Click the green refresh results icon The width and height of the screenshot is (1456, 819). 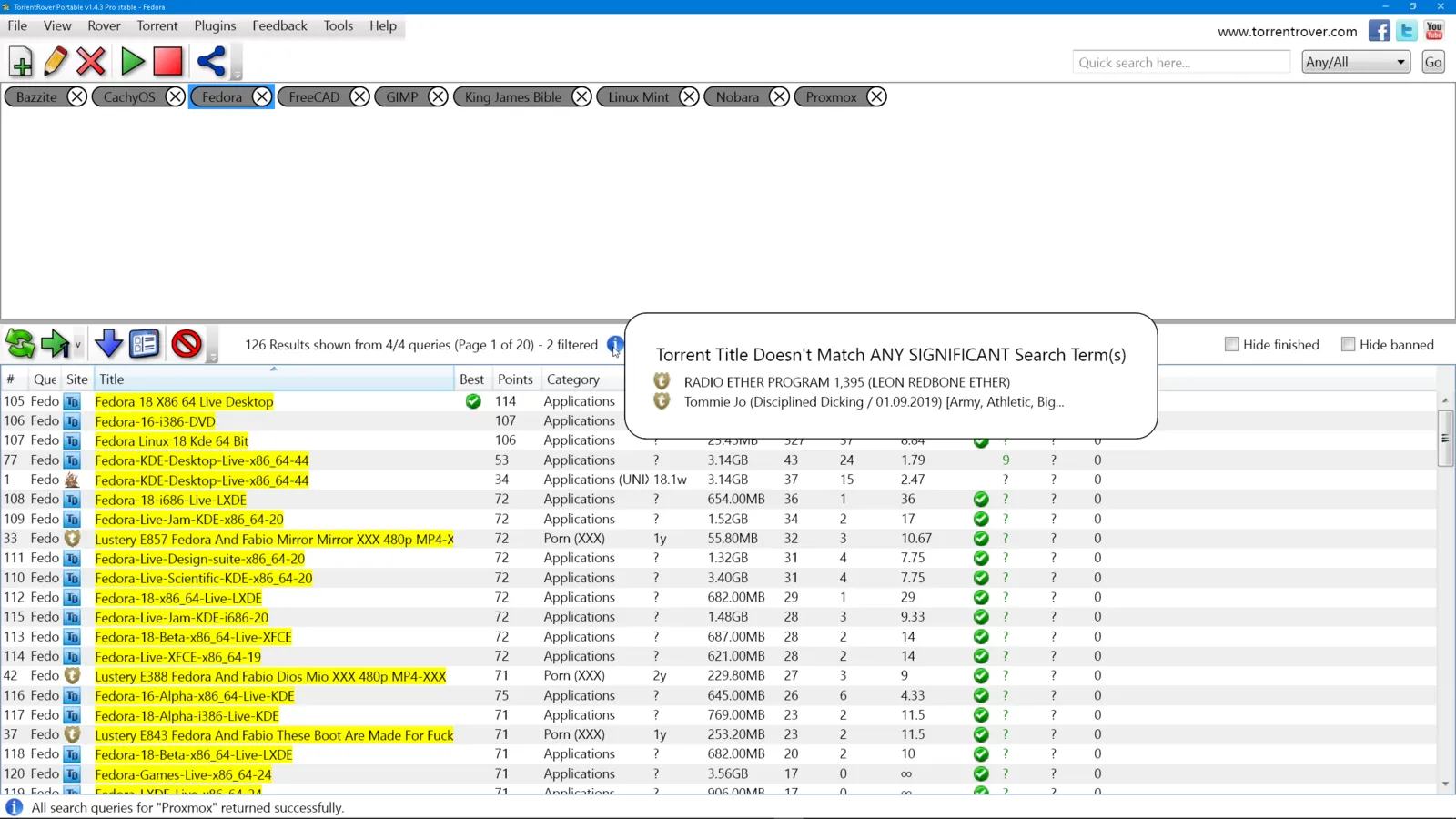tap(20, 344)
